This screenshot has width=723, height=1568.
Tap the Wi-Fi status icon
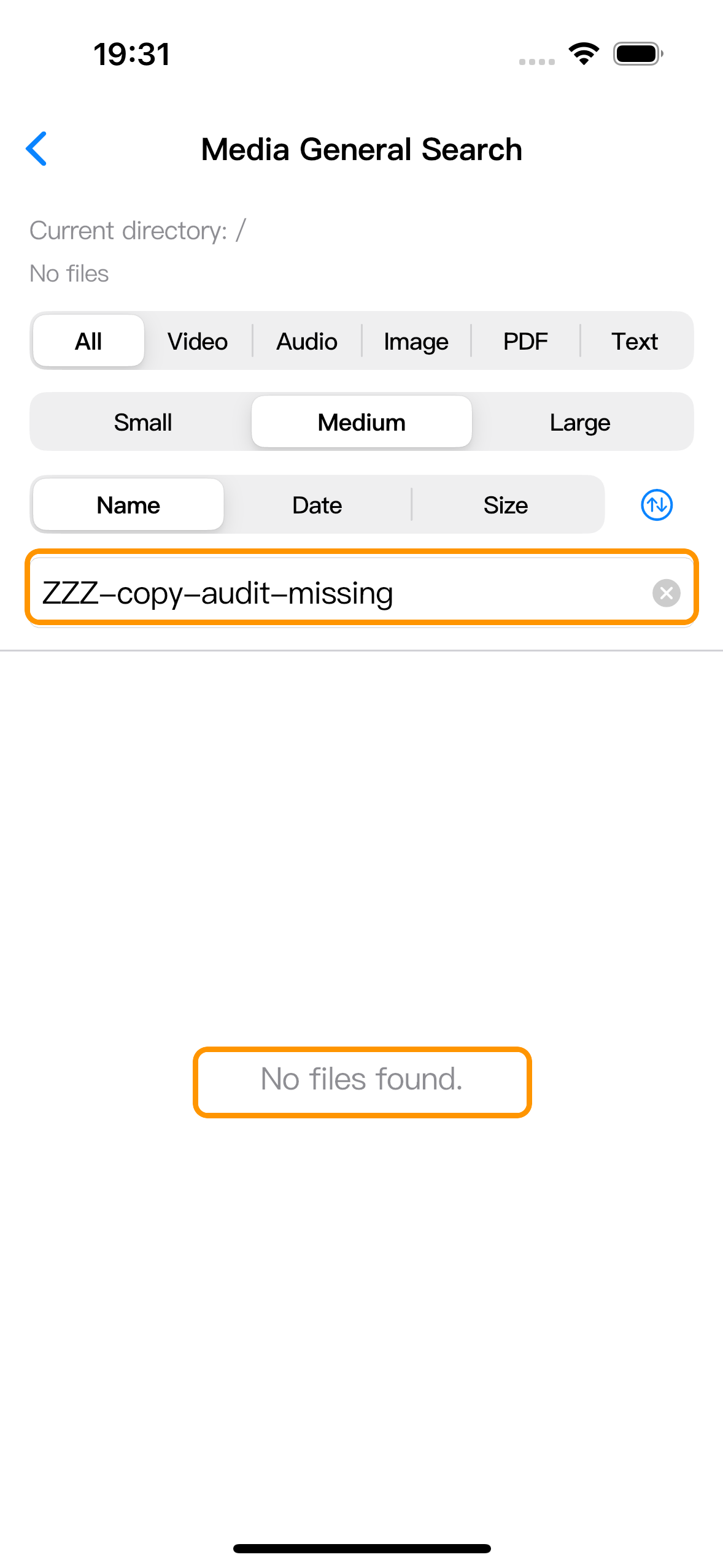pyautogui.click(x=584, y=54)
